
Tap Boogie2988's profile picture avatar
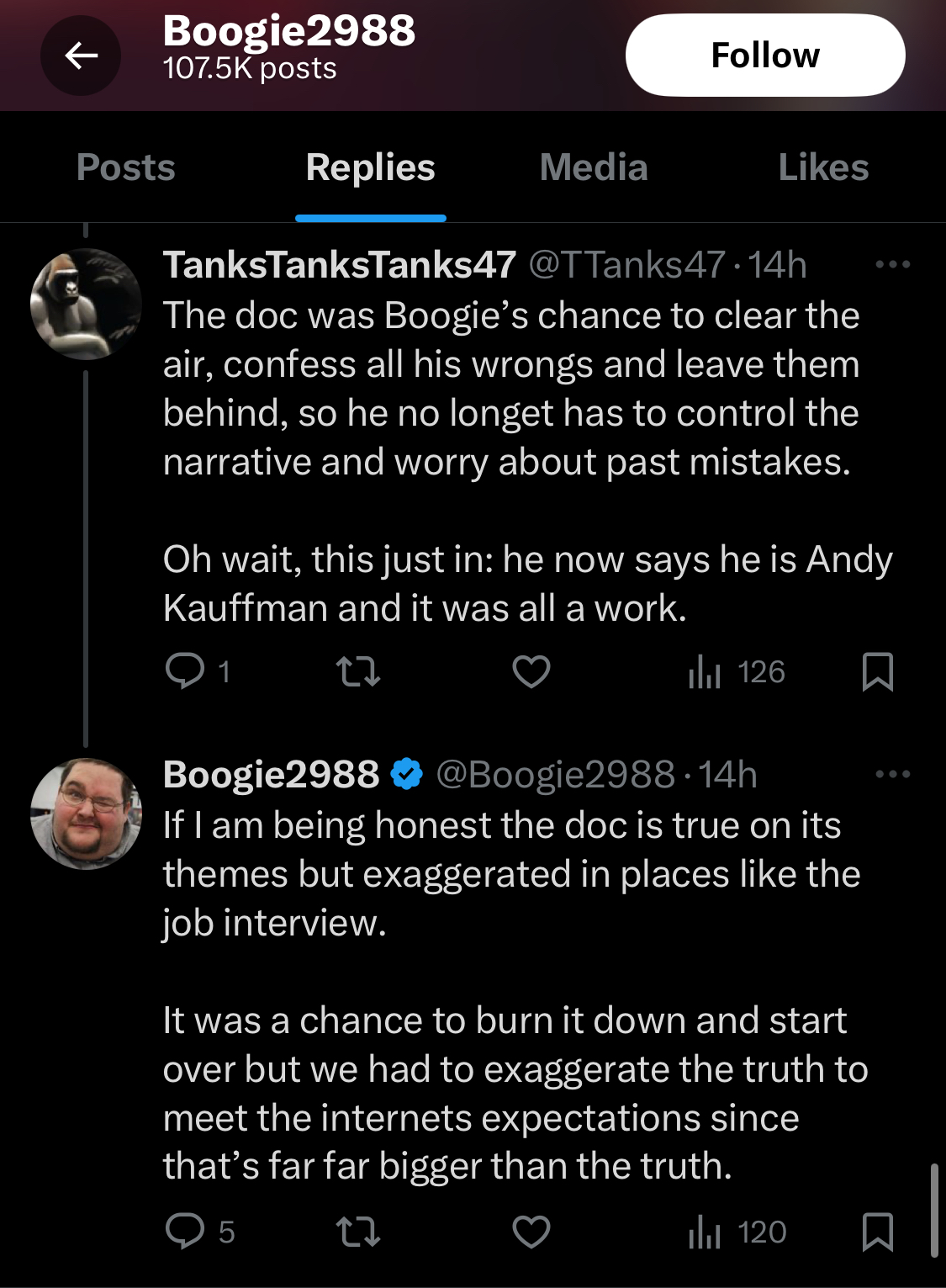click(x=86, y=814)
